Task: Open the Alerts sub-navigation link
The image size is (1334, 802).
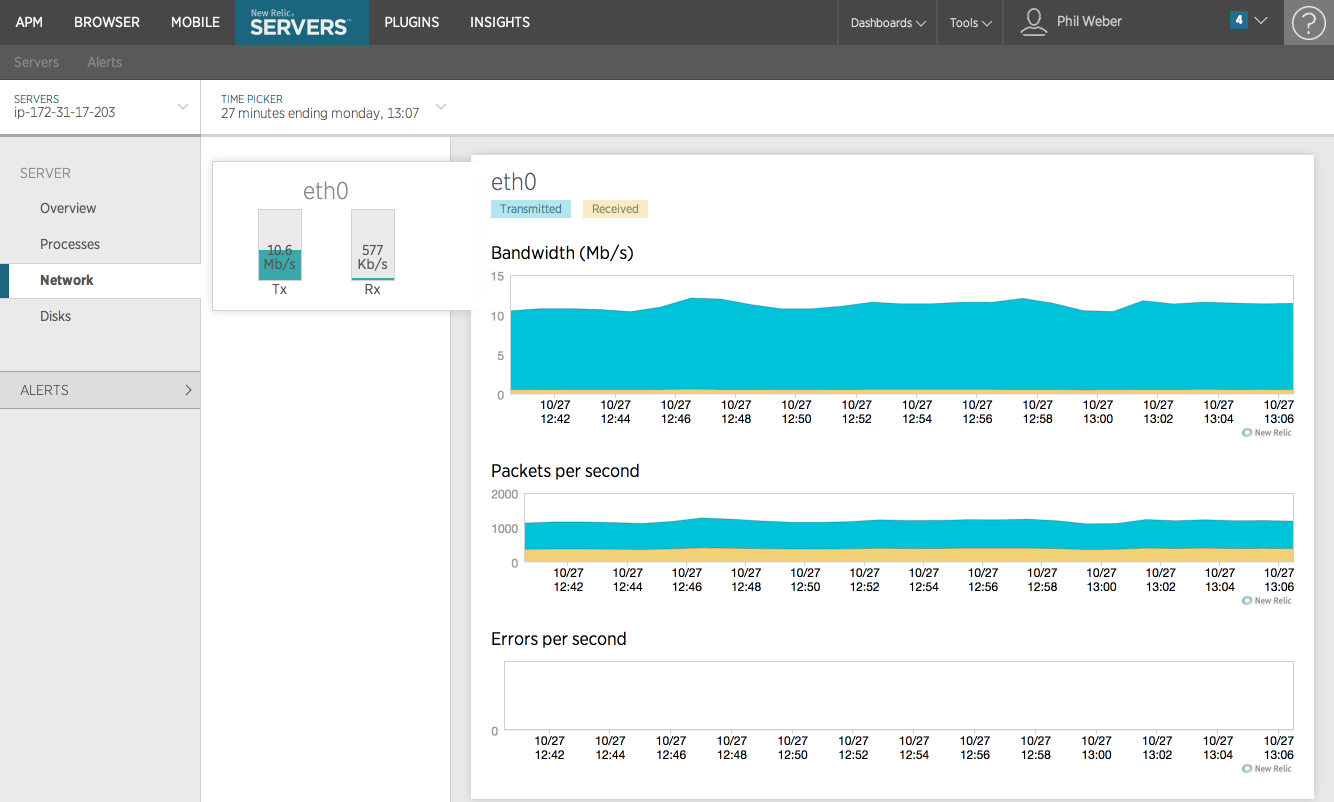Action: [104, 62]
